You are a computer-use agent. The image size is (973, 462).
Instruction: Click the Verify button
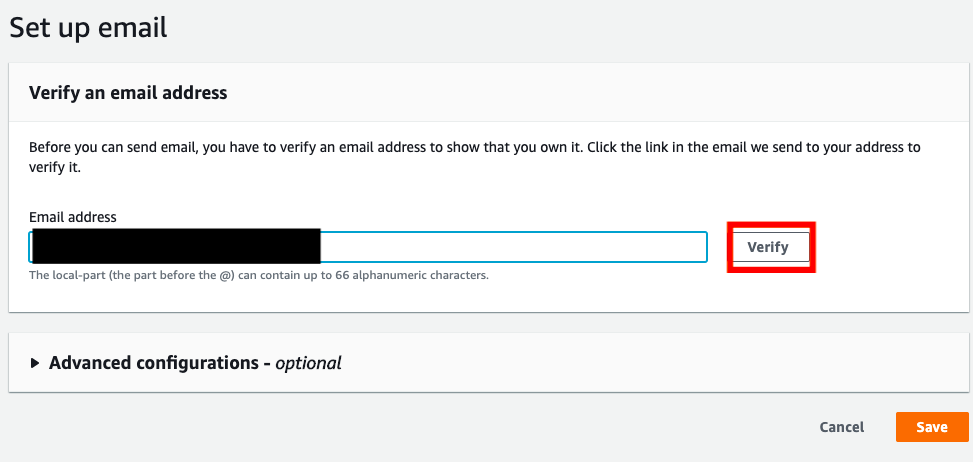click(768, 247)
